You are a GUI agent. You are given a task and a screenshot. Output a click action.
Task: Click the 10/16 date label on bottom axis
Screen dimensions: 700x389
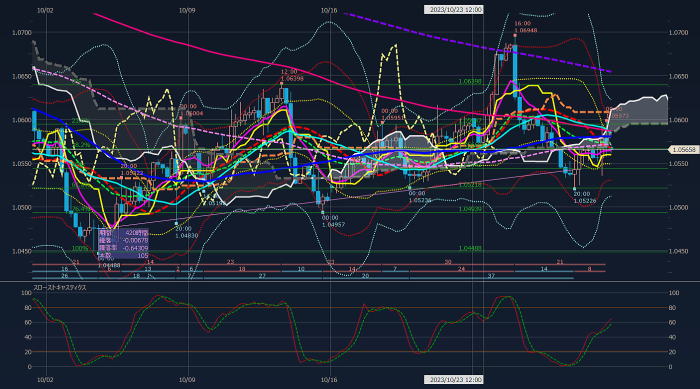tap(329, 380)
